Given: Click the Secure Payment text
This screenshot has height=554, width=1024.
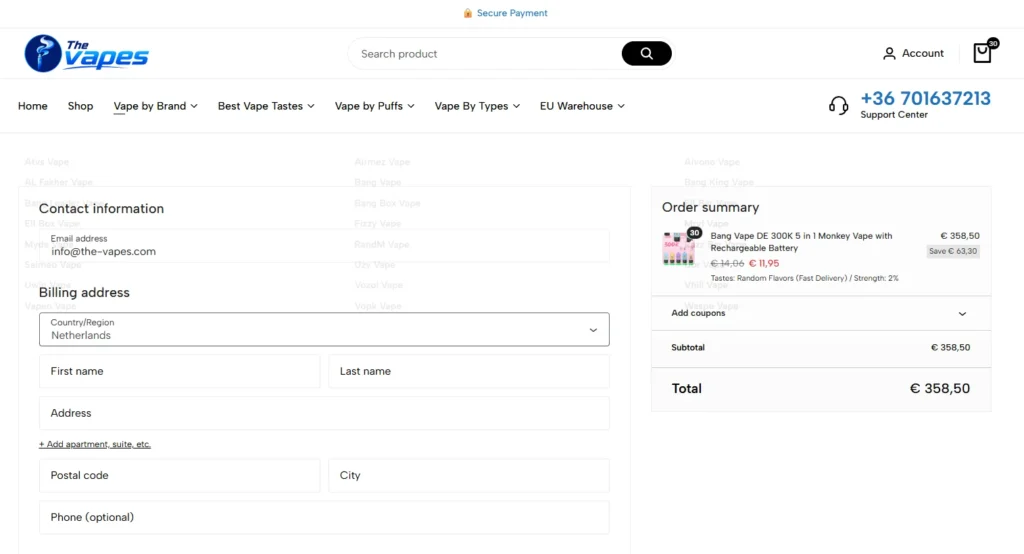Looking at the screenshot, I should click(512, 13).
